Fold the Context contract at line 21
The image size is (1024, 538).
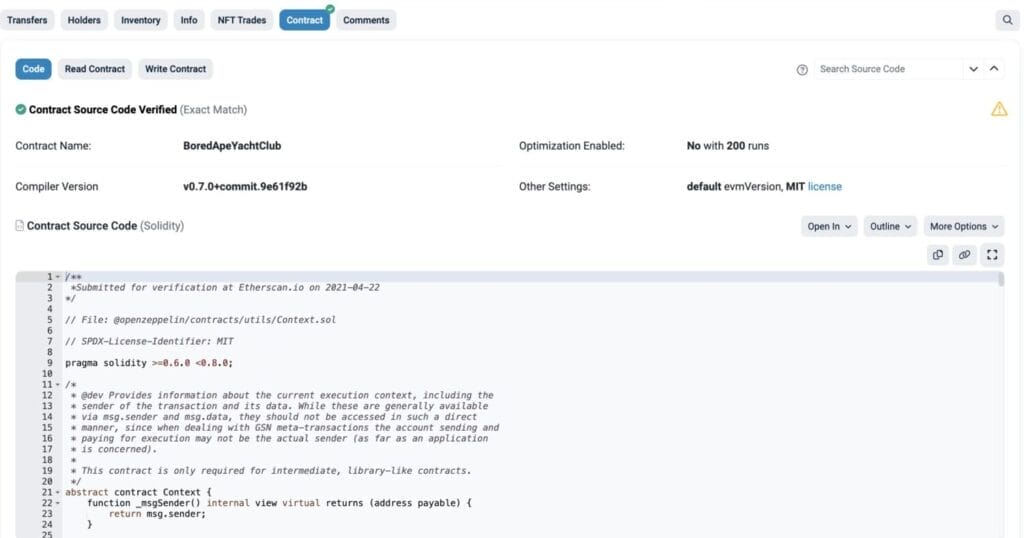58,492
